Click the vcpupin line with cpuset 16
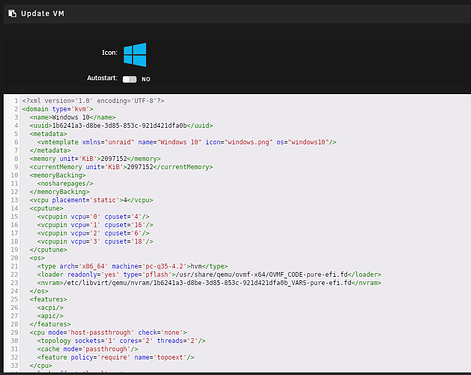 [x=95, y=225]
